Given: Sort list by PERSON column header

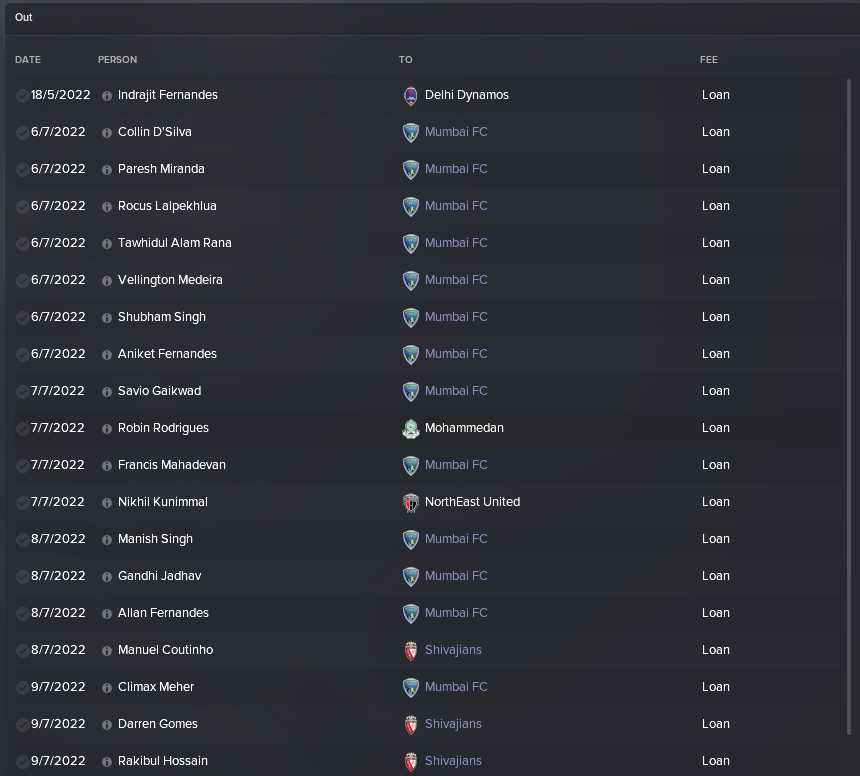Looking at the screenshot, I should click(x=117, y=60).
